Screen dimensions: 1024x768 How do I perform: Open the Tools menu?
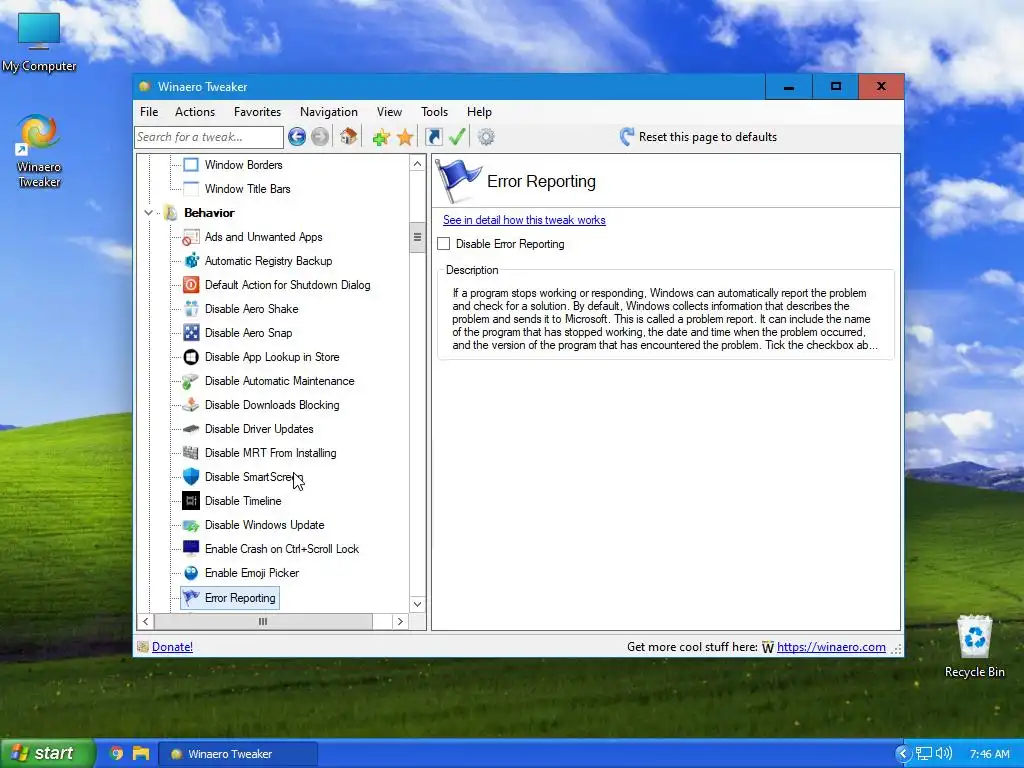tap(434, 112)
